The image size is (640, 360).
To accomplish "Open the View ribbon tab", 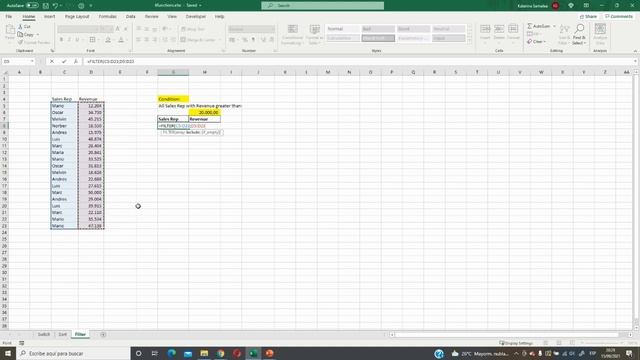I will [172, 16].
